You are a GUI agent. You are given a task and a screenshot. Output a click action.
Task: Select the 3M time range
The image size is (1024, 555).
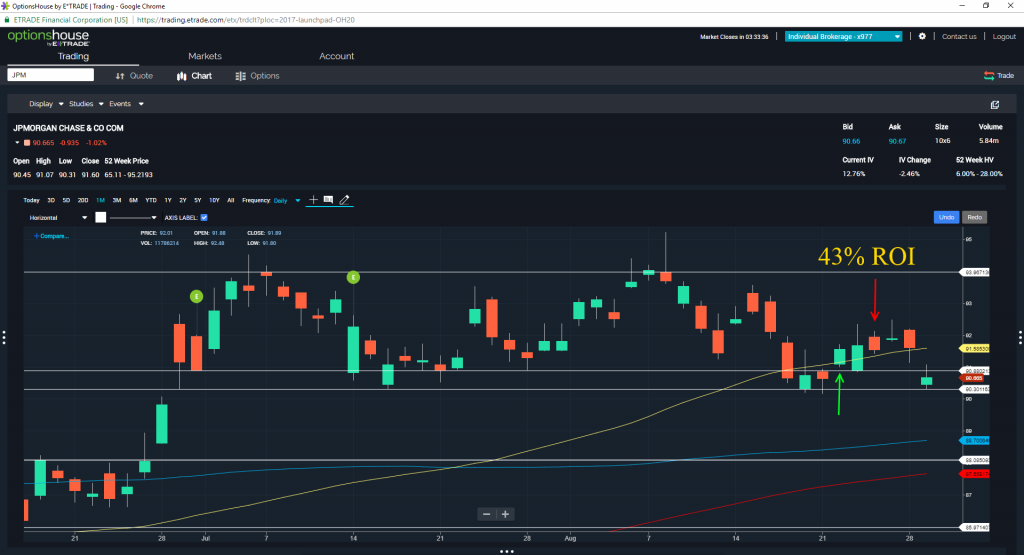pos(117,200)
